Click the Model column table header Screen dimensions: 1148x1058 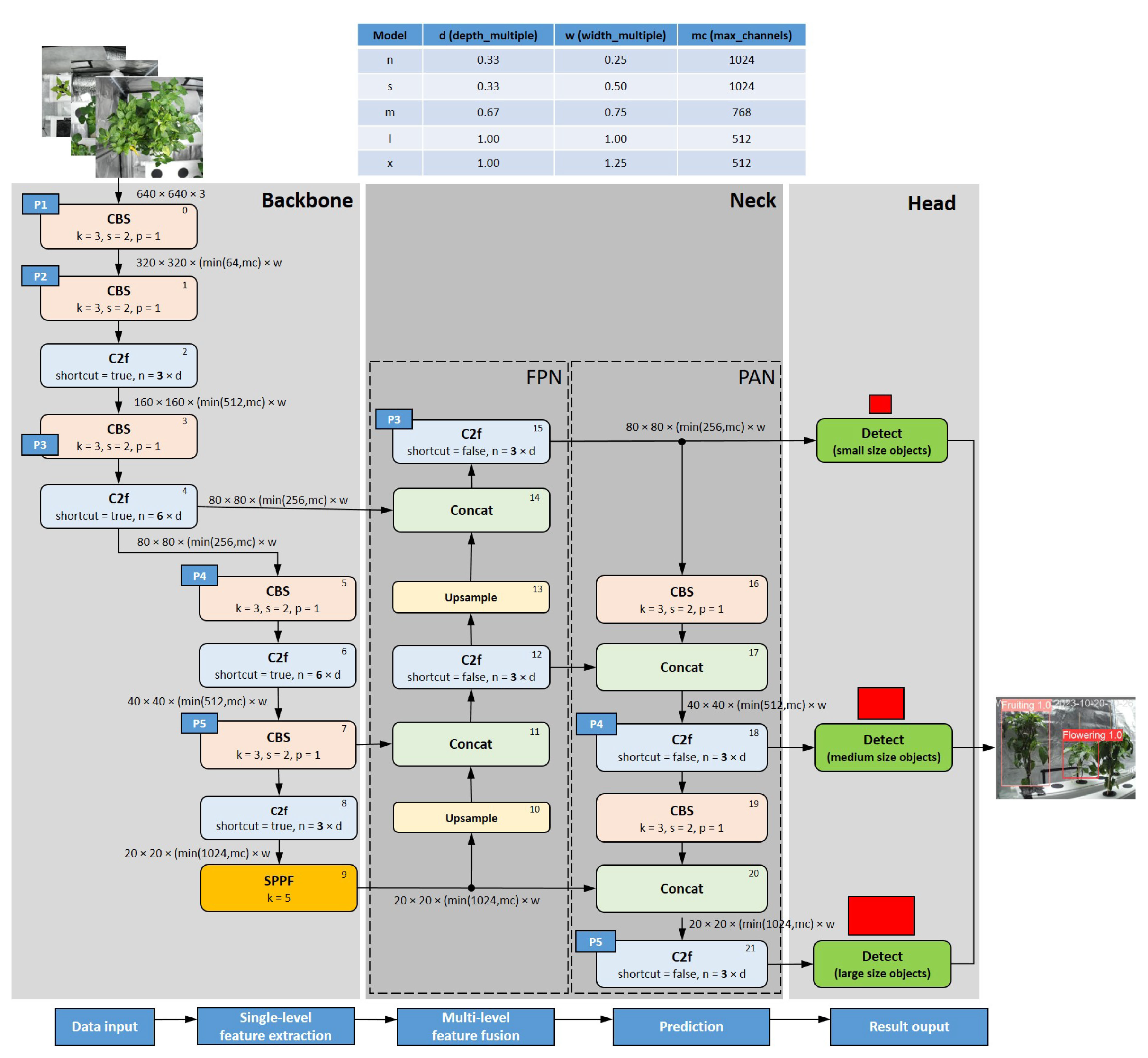coord(390,35)
